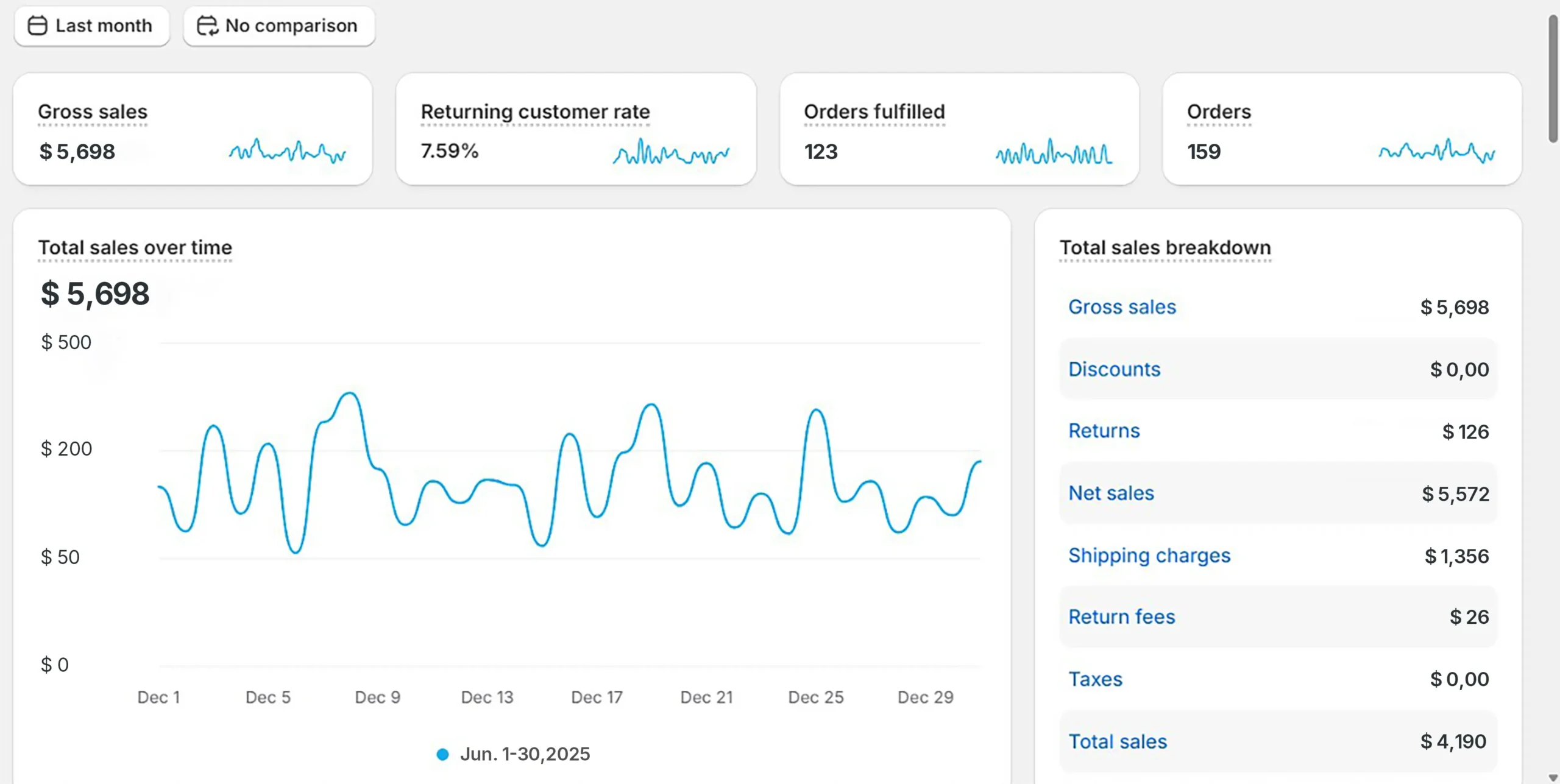Screen dimensions: 1560x784
Task: Click the Returning customer rate sparkline
Action: click(670, 151)
